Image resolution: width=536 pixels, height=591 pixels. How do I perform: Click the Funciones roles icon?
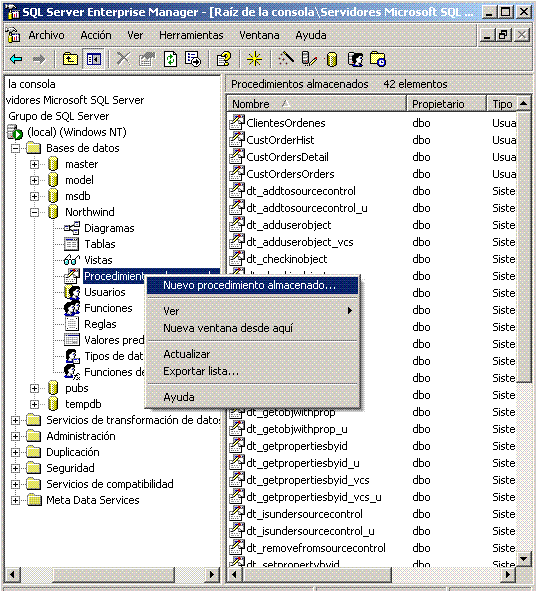(x=72, y=308)
